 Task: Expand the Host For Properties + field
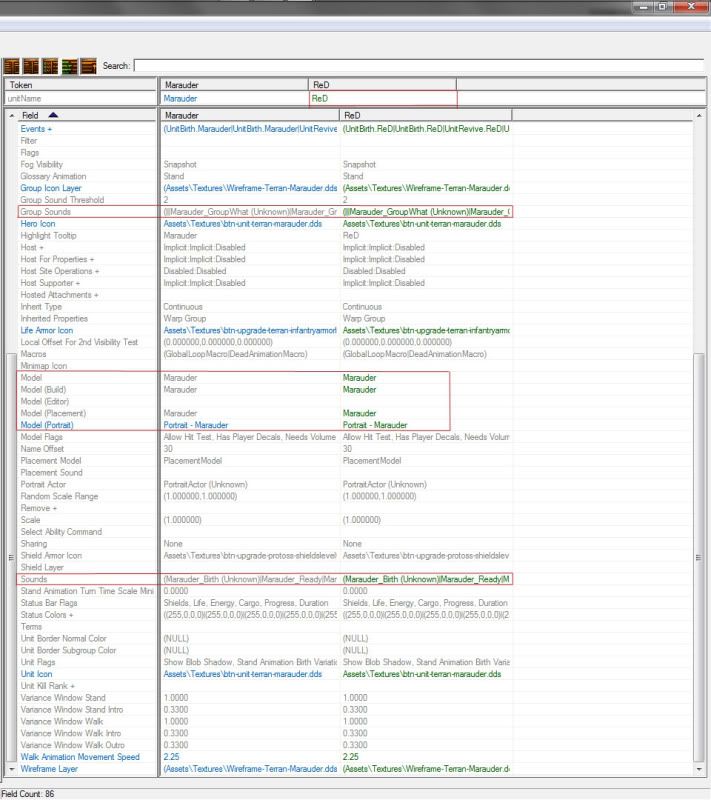click(x=57, y=259)
